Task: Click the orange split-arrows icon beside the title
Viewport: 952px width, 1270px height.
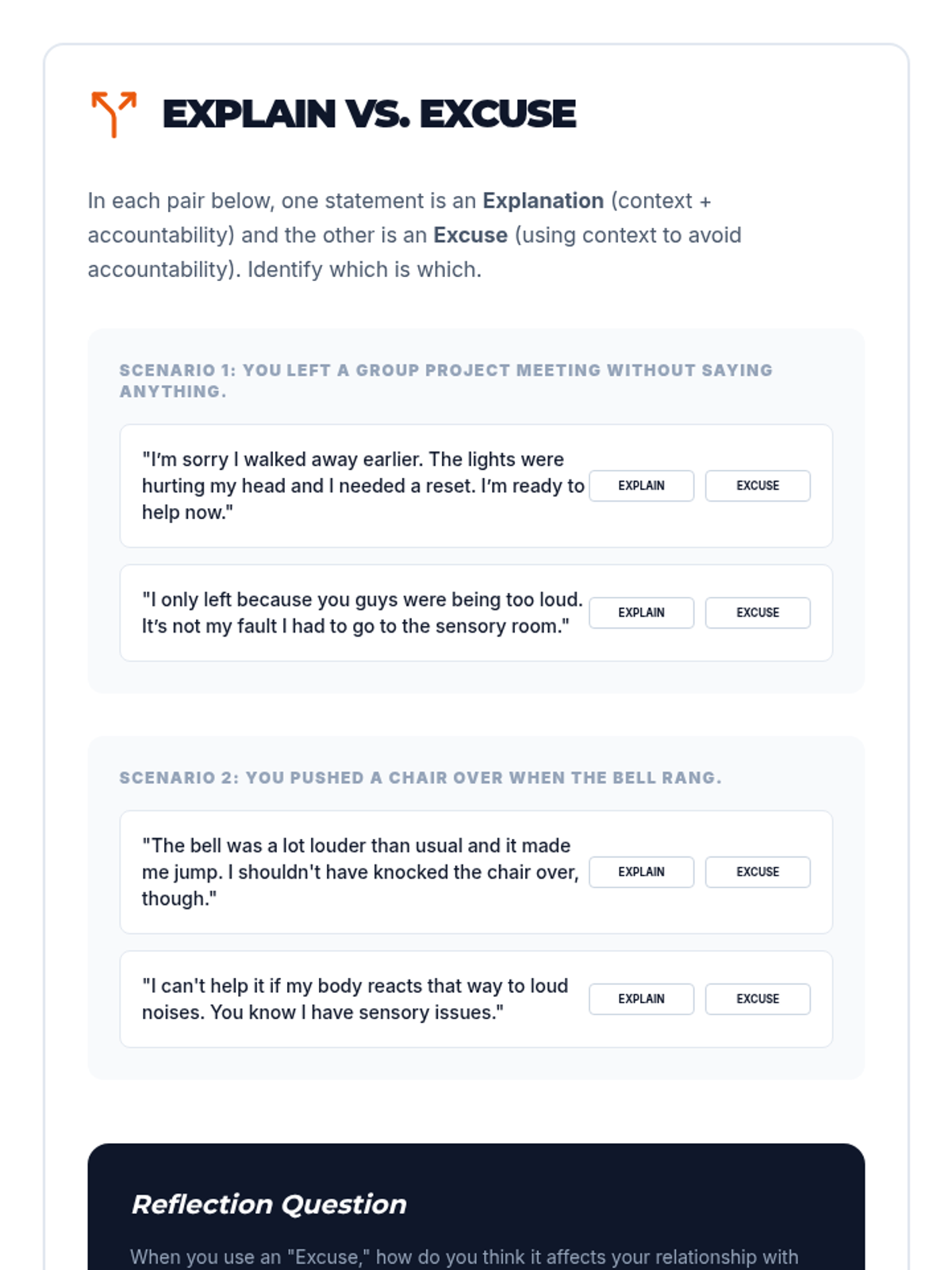Action: pos(113,114)
